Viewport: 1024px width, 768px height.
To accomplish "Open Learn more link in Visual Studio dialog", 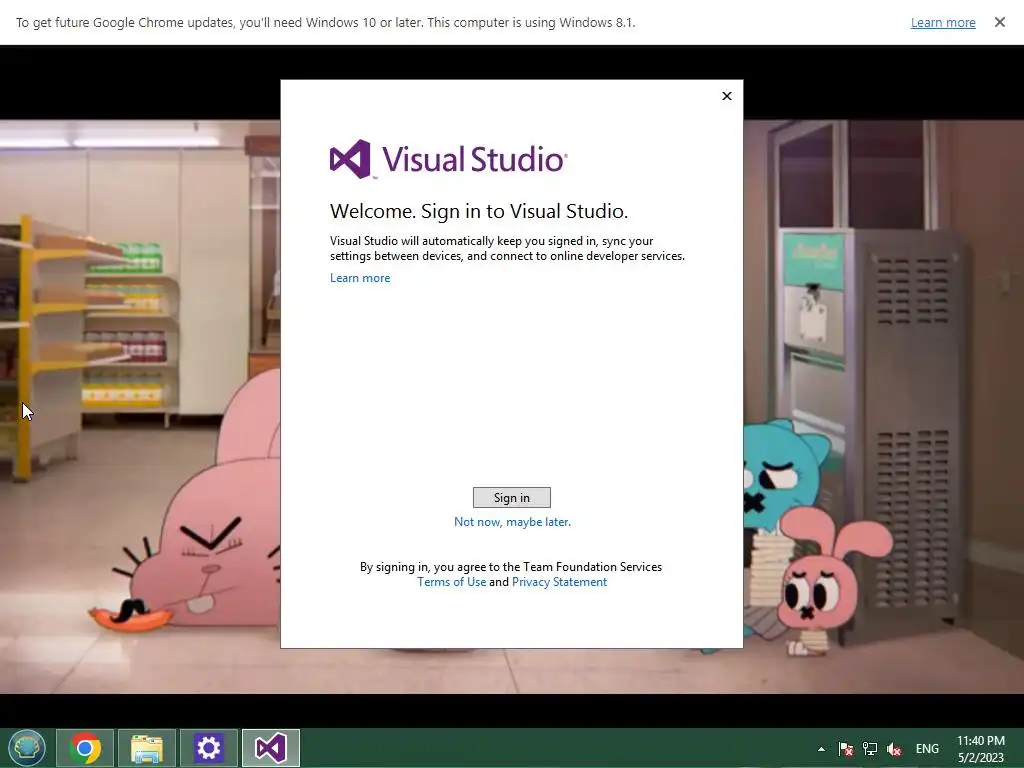I will (360, 278).
